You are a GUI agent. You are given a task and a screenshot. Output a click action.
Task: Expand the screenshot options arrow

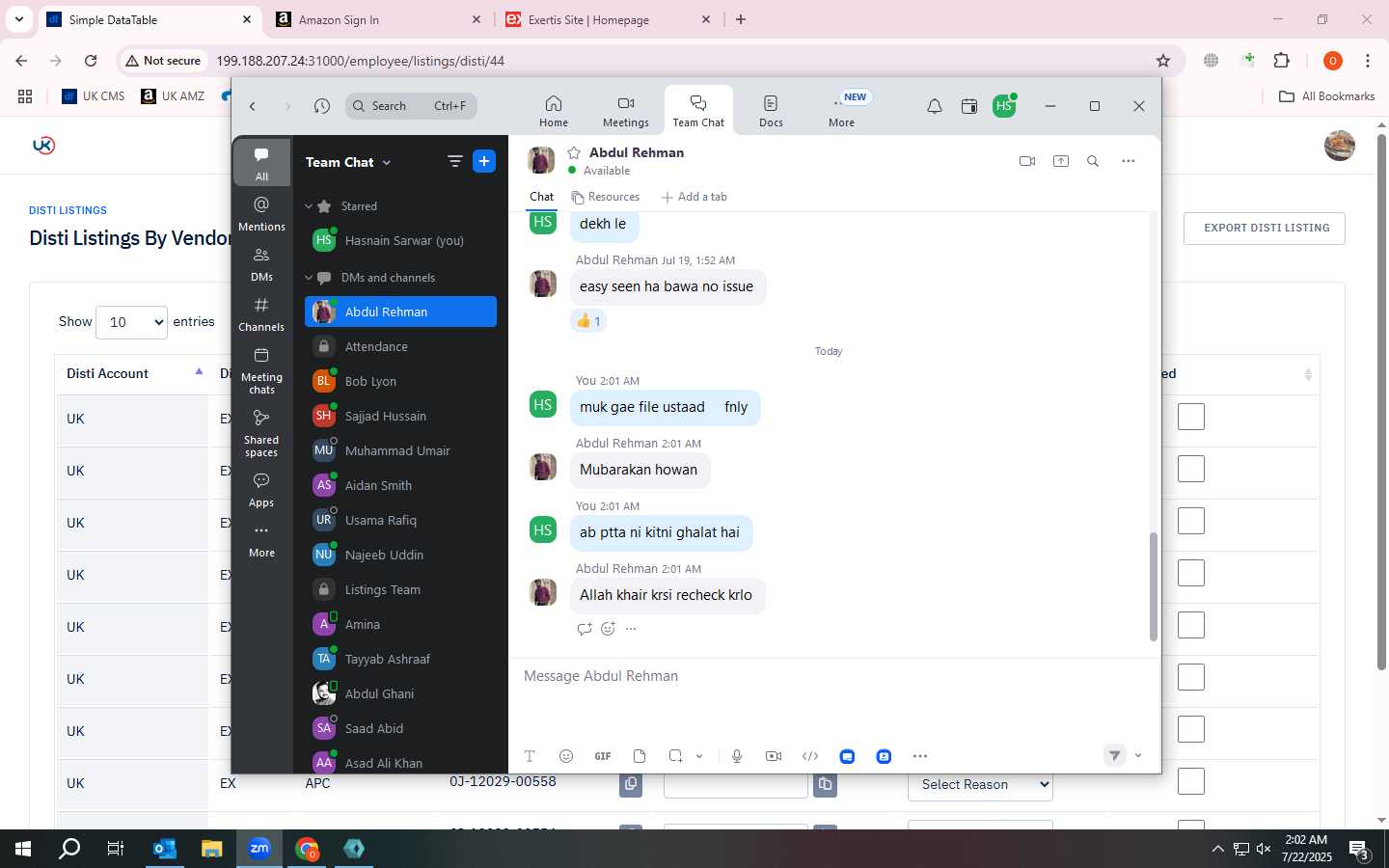pos(699,756)
